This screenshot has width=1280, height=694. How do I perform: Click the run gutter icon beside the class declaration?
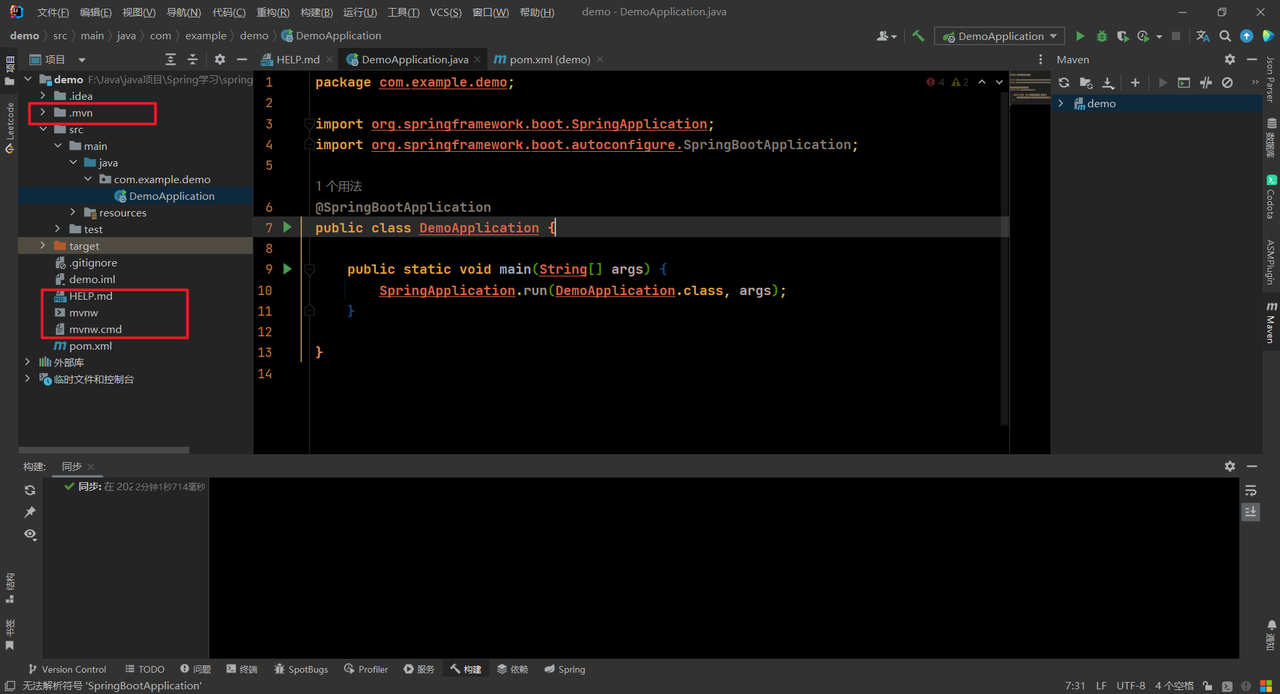coord(287,227)
